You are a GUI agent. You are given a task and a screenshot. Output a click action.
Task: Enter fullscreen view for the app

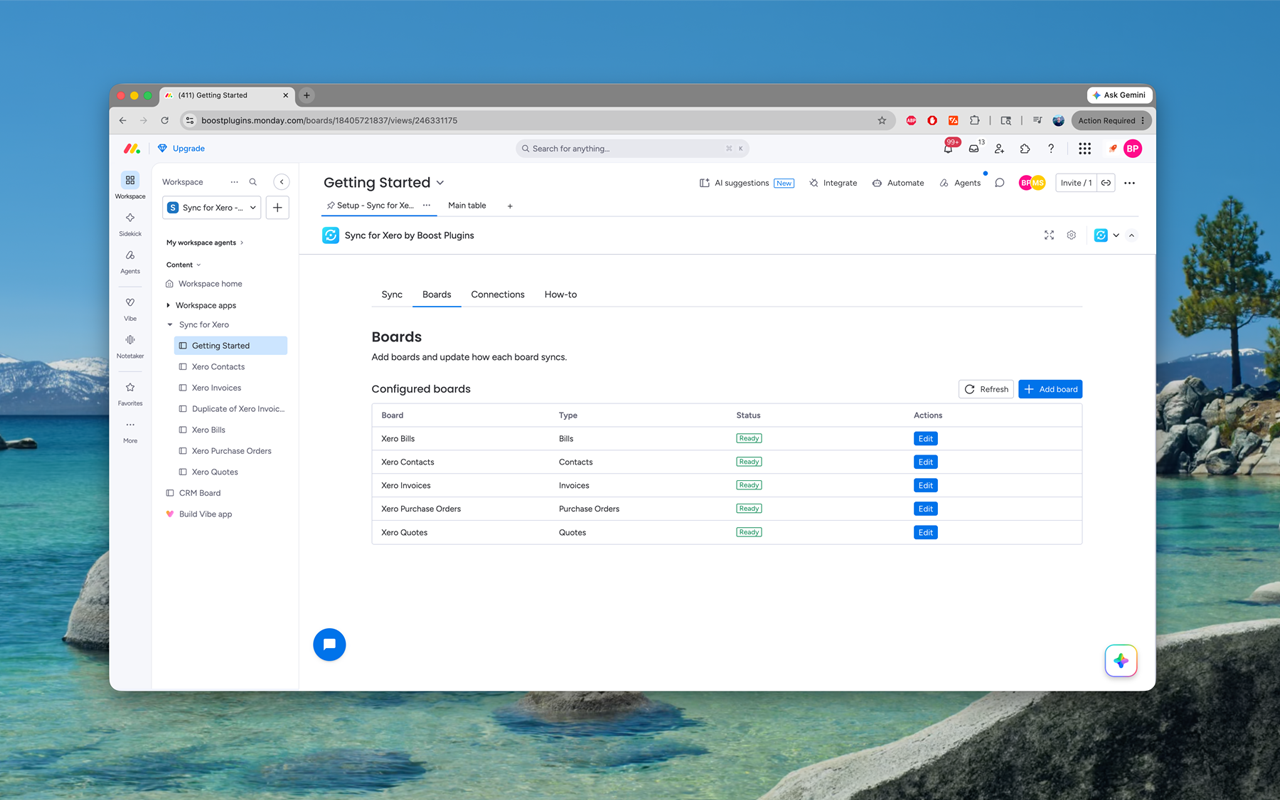1049,235
